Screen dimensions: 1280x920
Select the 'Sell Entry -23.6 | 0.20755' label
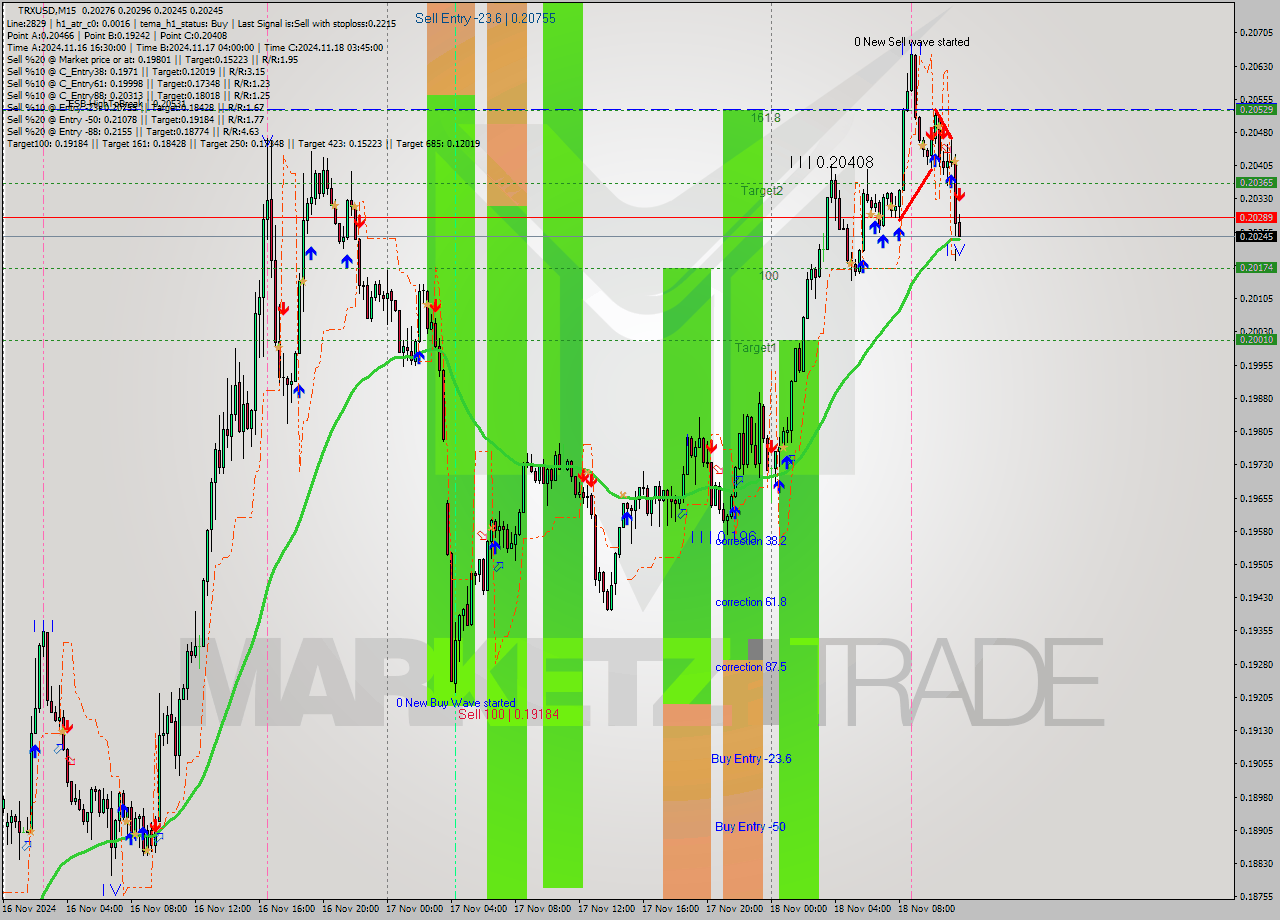[x=485, y=18]
